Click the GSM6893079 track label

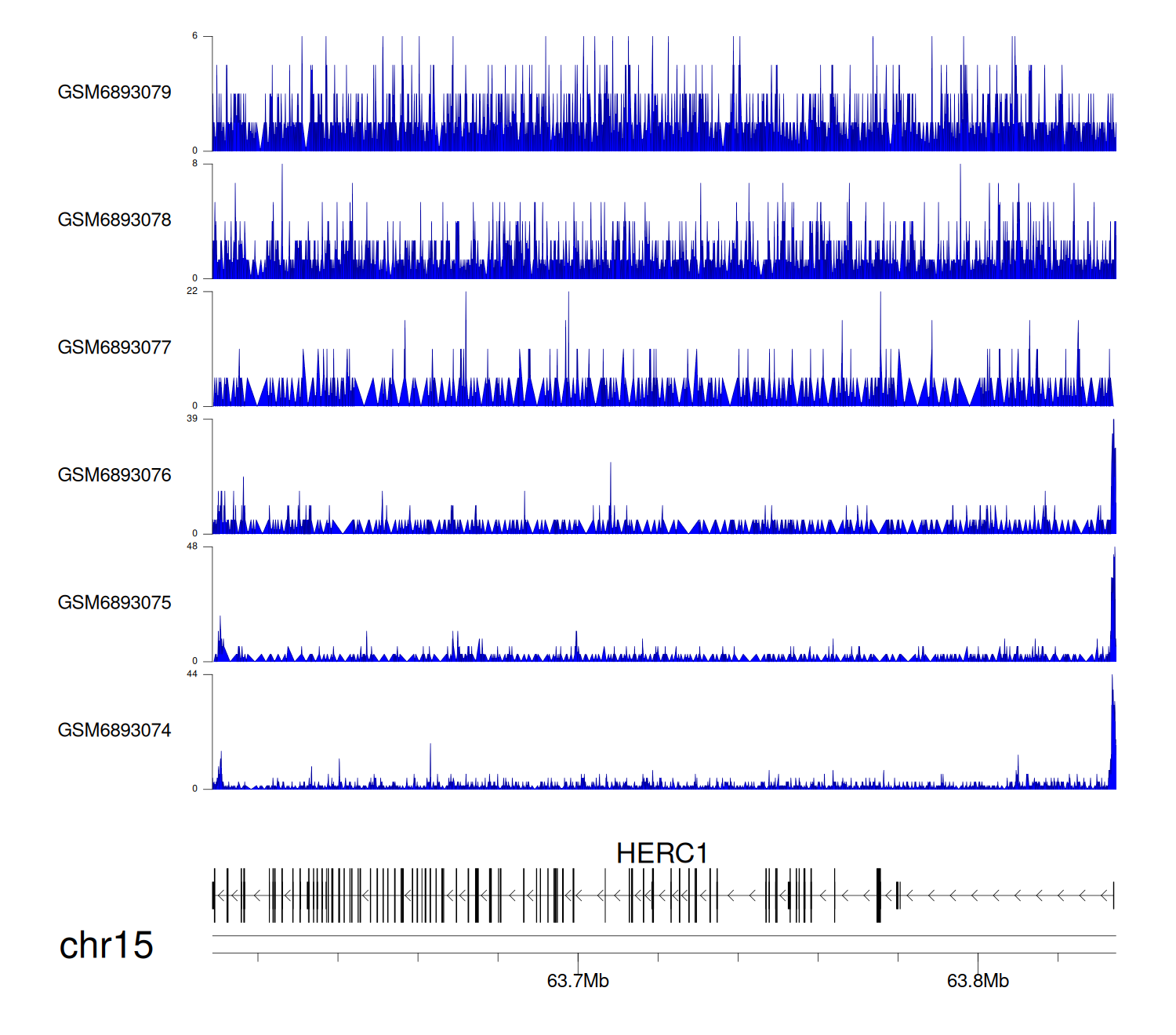pos(114,93)
